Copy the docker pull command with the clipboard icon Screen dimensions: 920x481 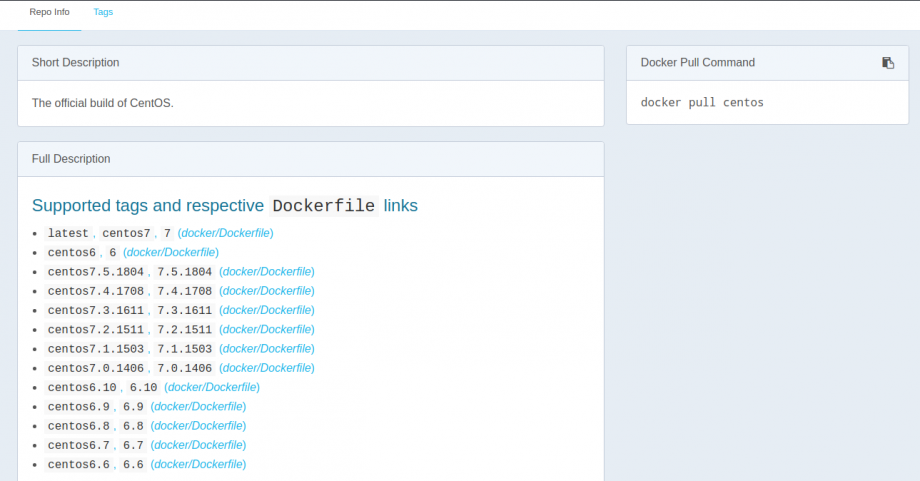tap(888, 63)
